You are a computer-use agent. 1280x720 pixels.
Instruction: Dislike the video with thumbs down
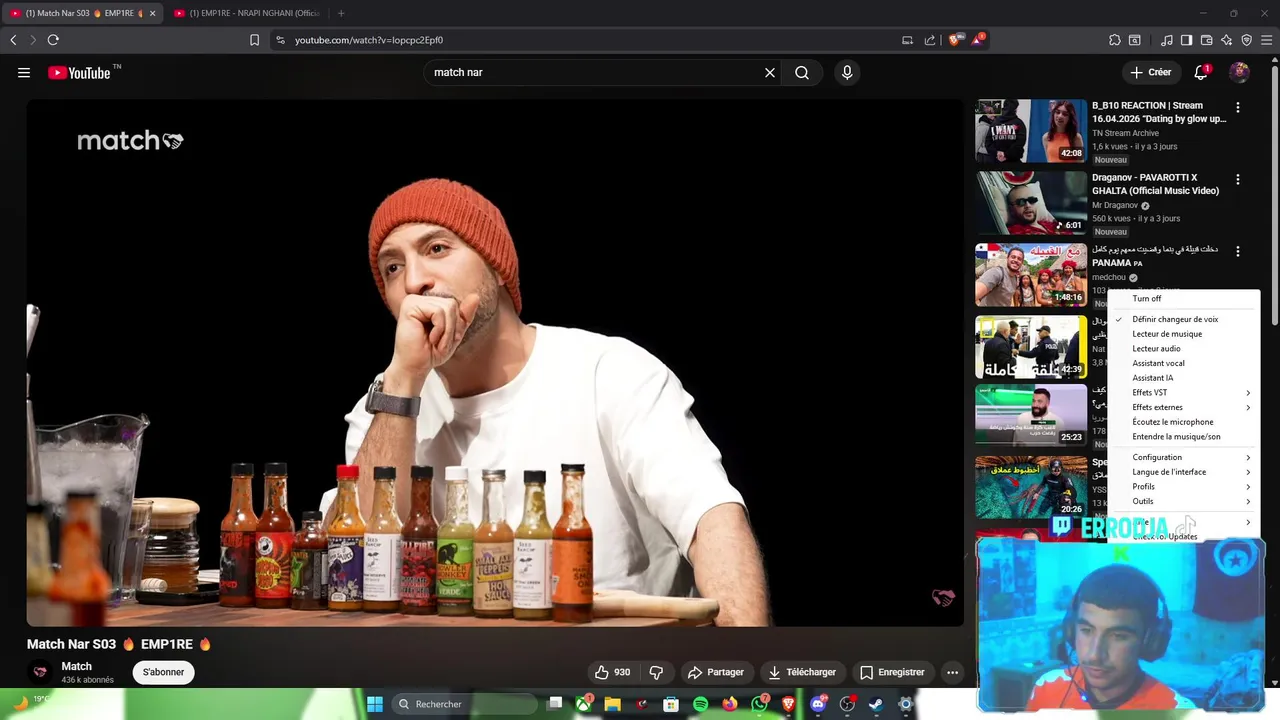click(657, 672)
